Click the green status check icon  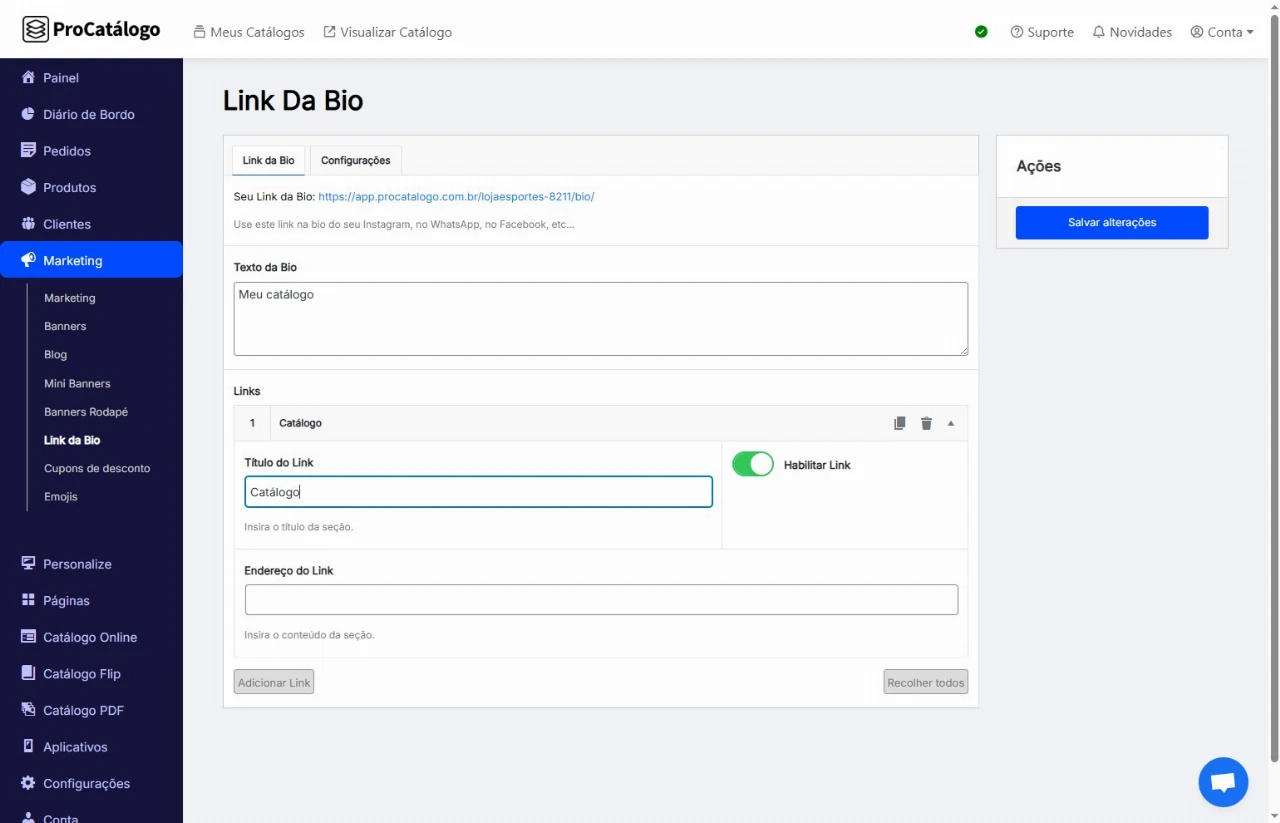981,32
